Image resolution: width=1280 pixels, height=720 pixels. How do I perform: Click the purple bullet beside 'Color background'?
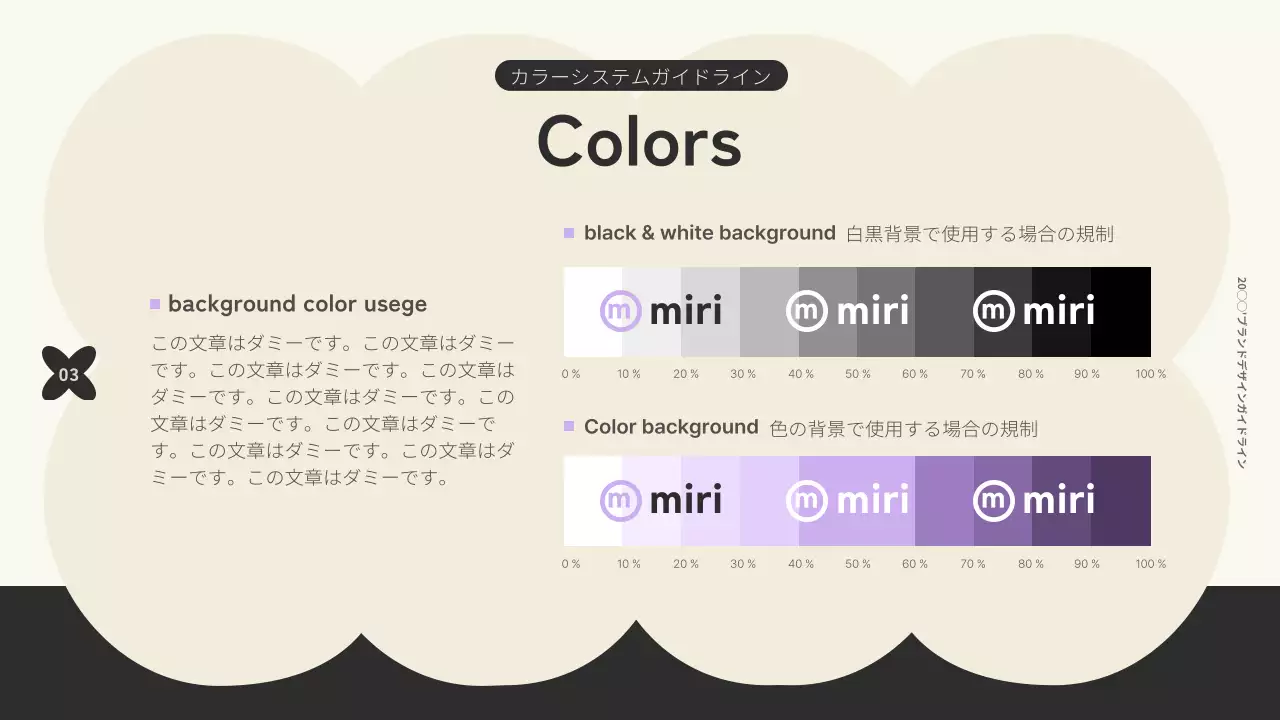[569, 427]
